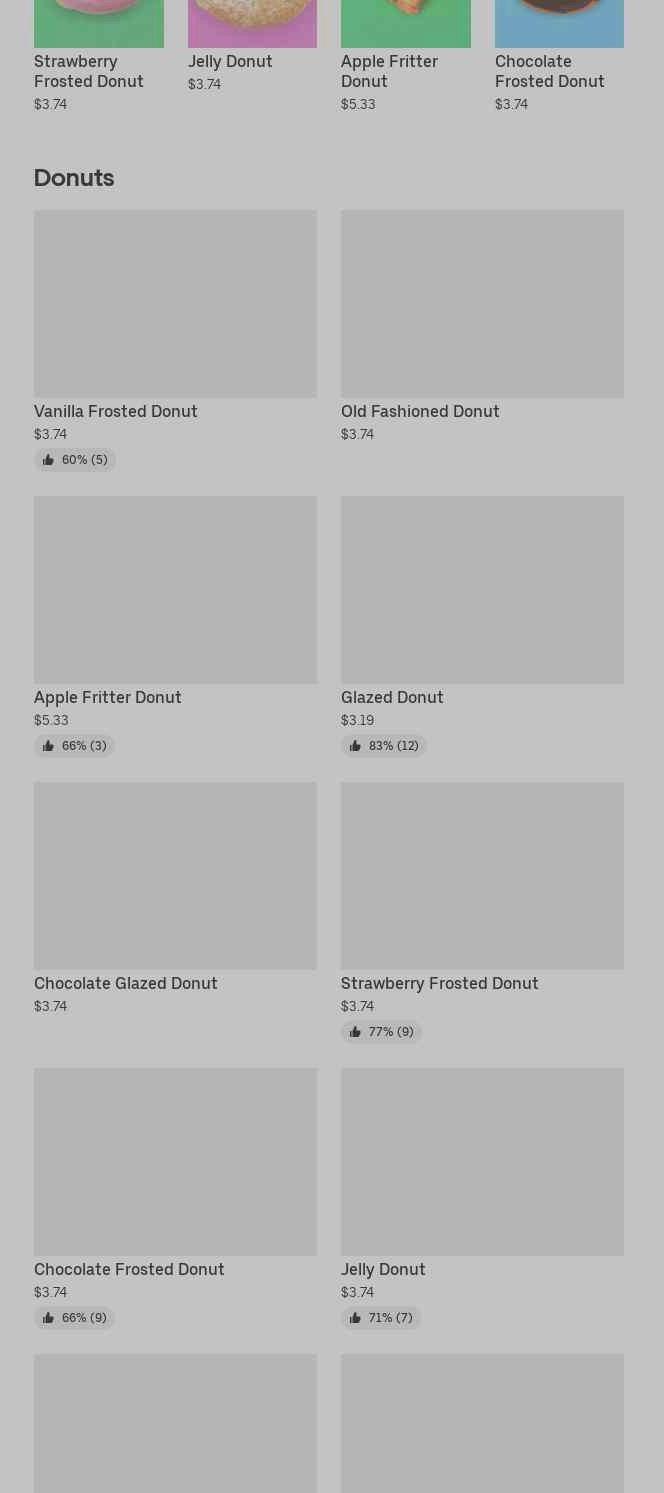
Task: Click thumbs-up icon under Vanilla Frosted Donut
Action: [x=48, y=460]
